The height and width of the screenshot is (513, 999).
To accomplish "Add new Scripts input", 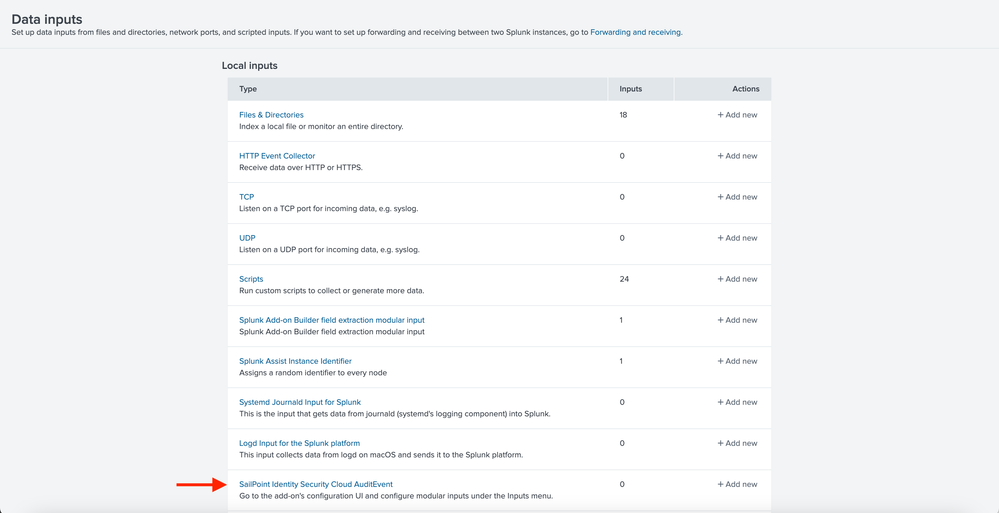I will tap(737, 279).
